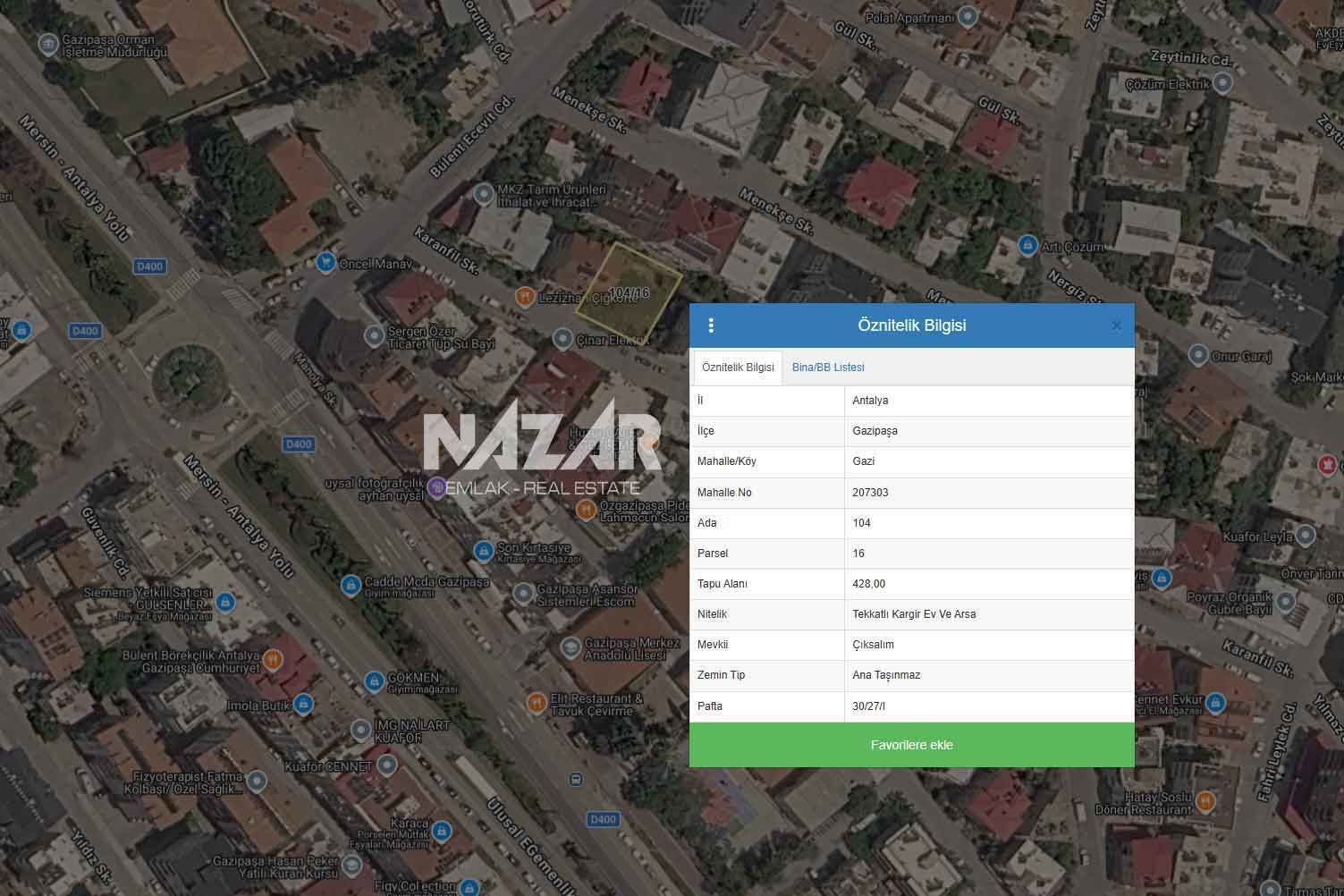1344x896 pixels.
Task: Close the Öznitelik Bilgisi panel
Action: click(x=1116, y=325)
